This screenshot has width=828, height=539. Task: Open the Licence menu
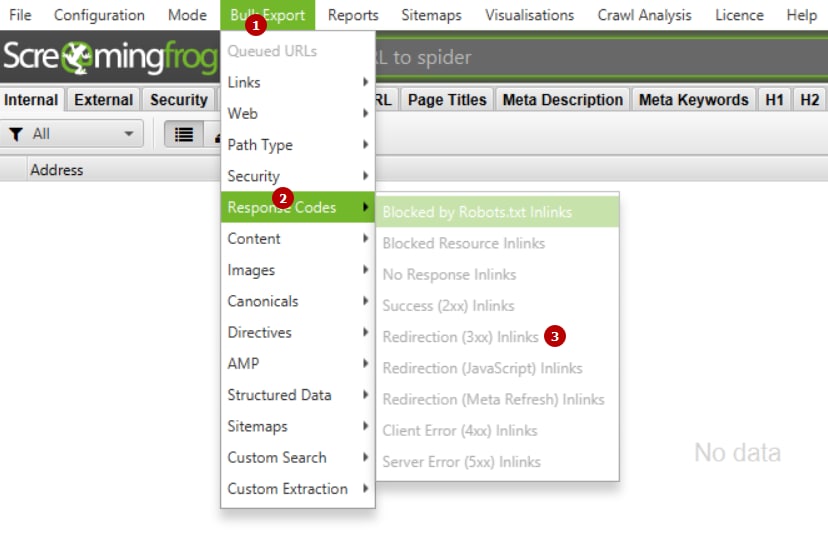pyautogui.click(x=739, y=15)
